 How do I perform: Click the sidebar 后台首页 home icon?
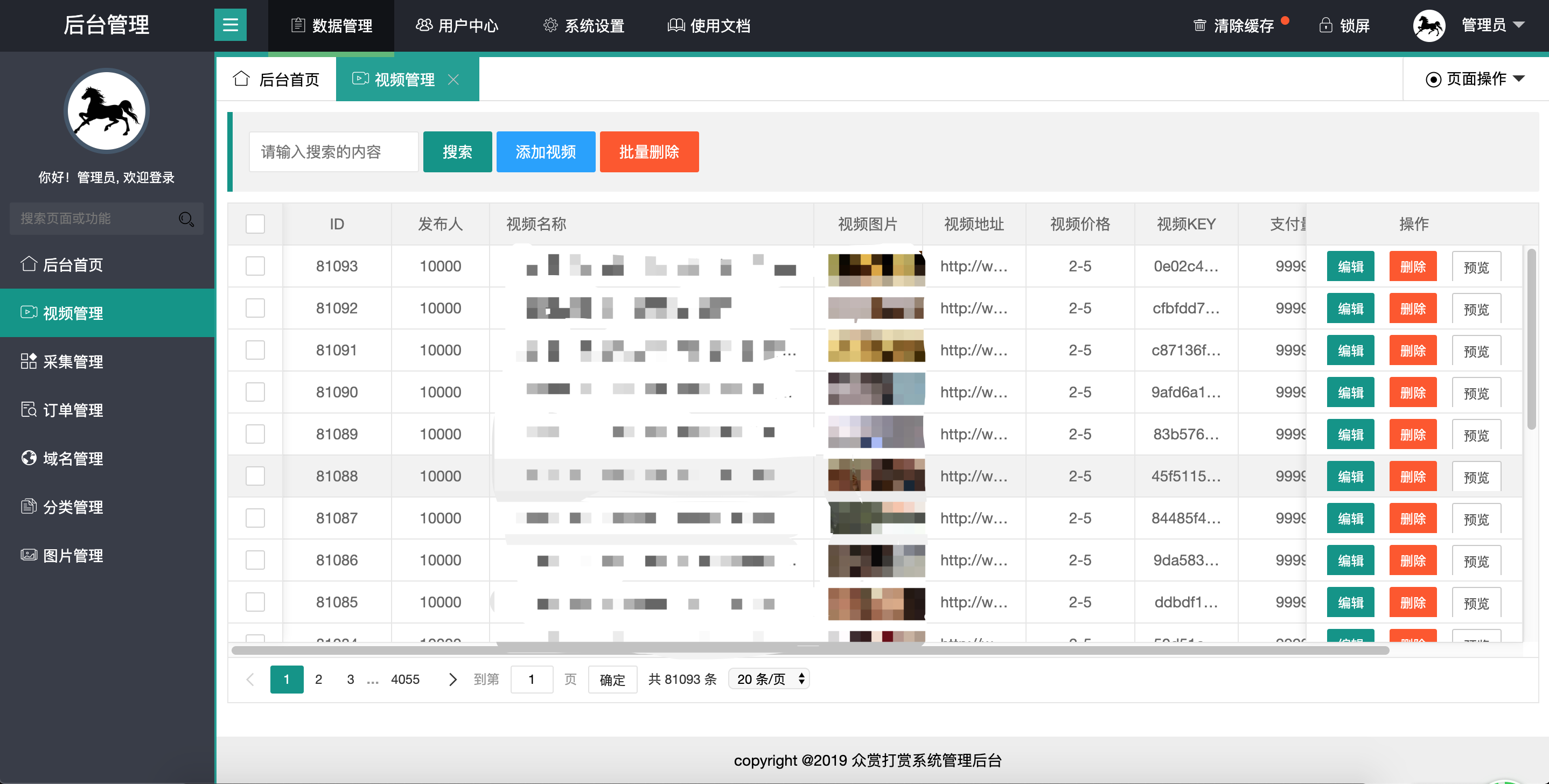pyautogui.click(x=29, y=264)
